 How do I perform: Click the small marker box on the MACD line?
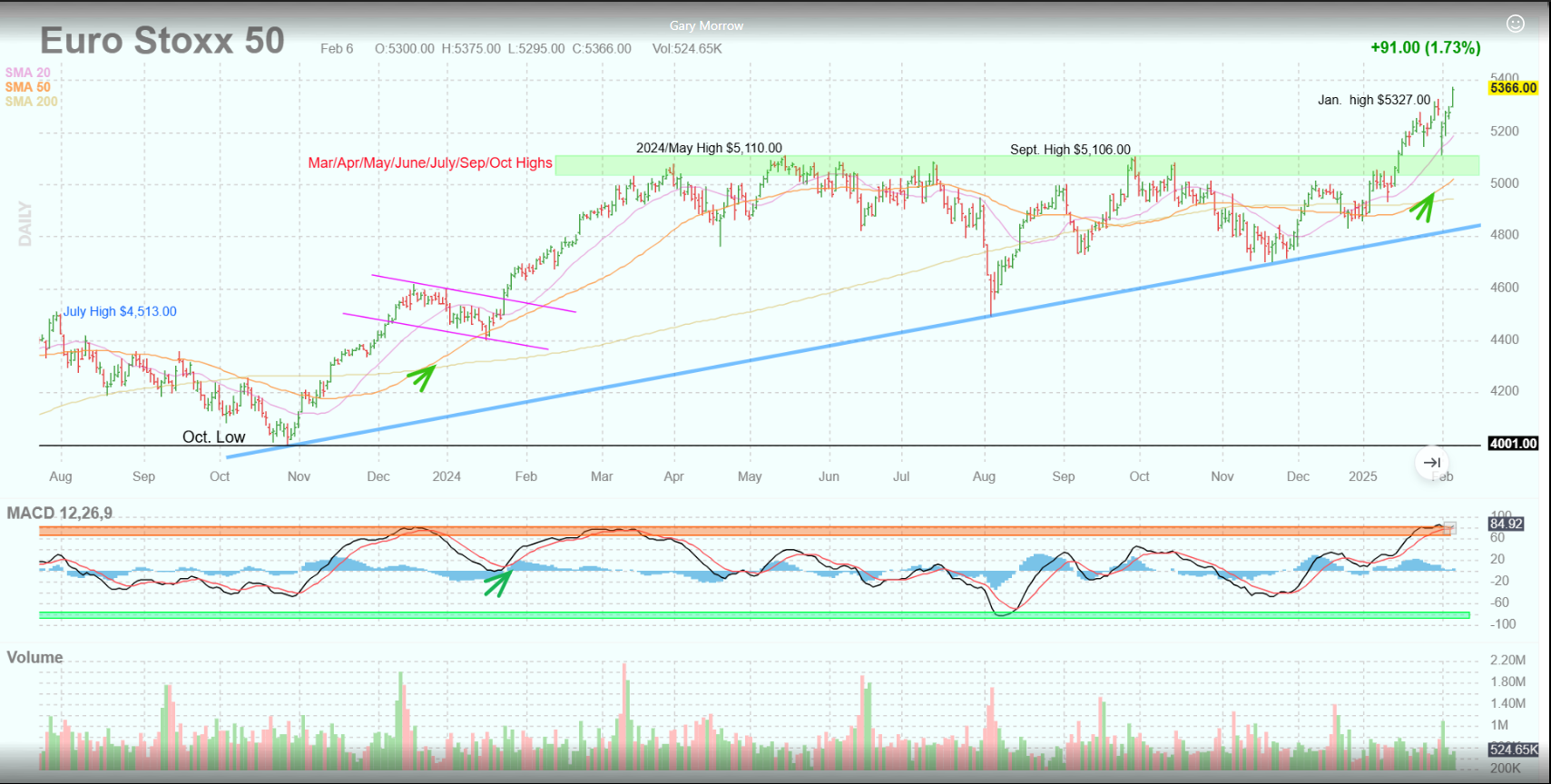click(1449, 527)
